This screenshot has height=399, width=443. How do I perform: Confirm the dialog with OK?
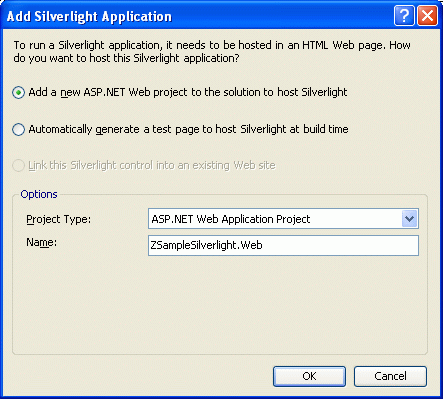click(309, 376)
